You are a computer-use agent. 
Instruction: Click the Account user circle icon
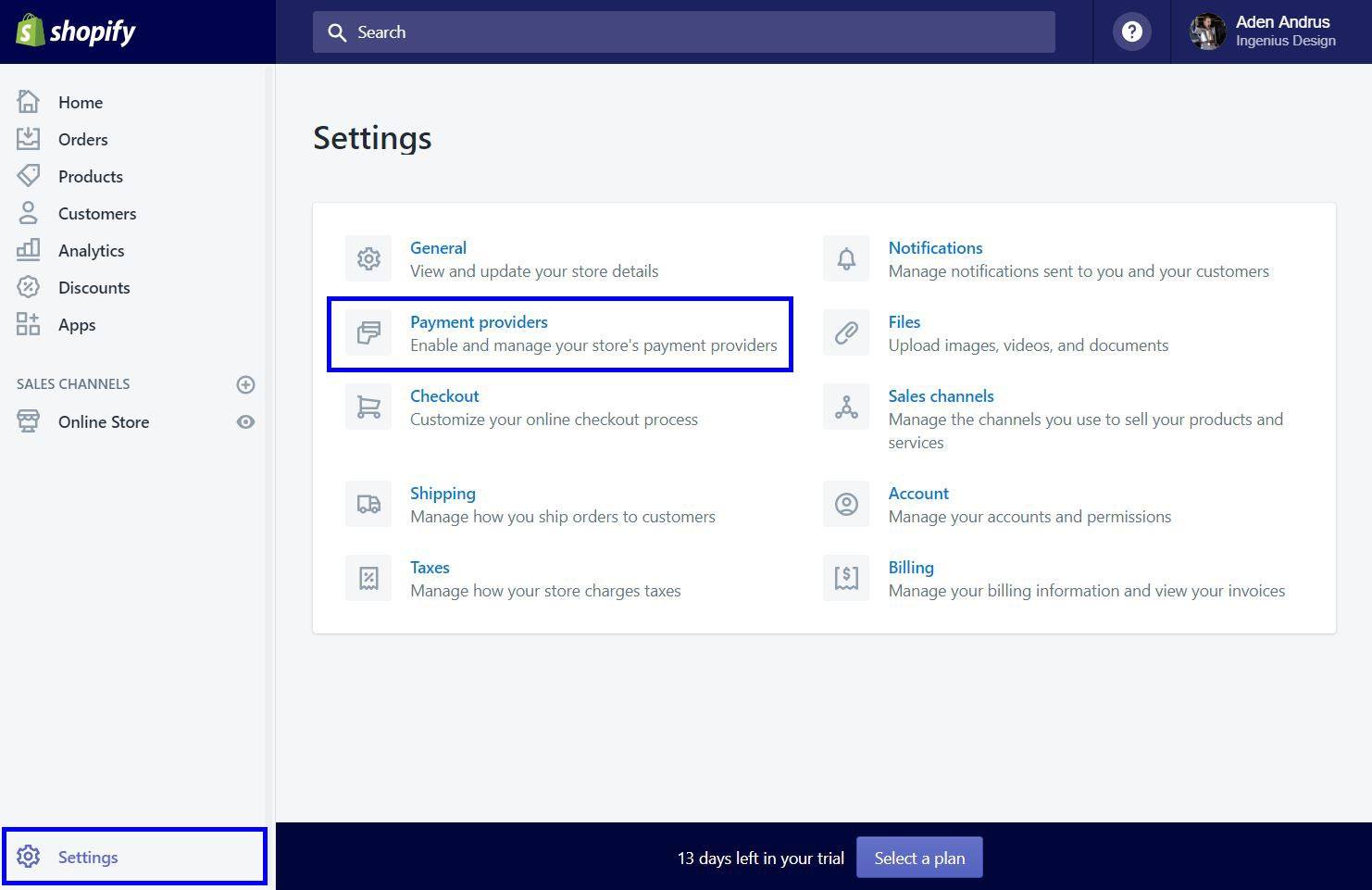[x=846, y=504]
